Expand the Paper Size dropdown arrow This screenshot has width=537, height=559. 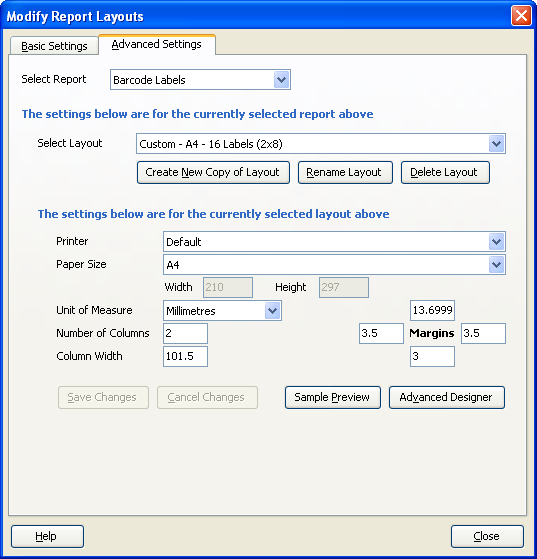pyautogui.click(x=496, y=265)
